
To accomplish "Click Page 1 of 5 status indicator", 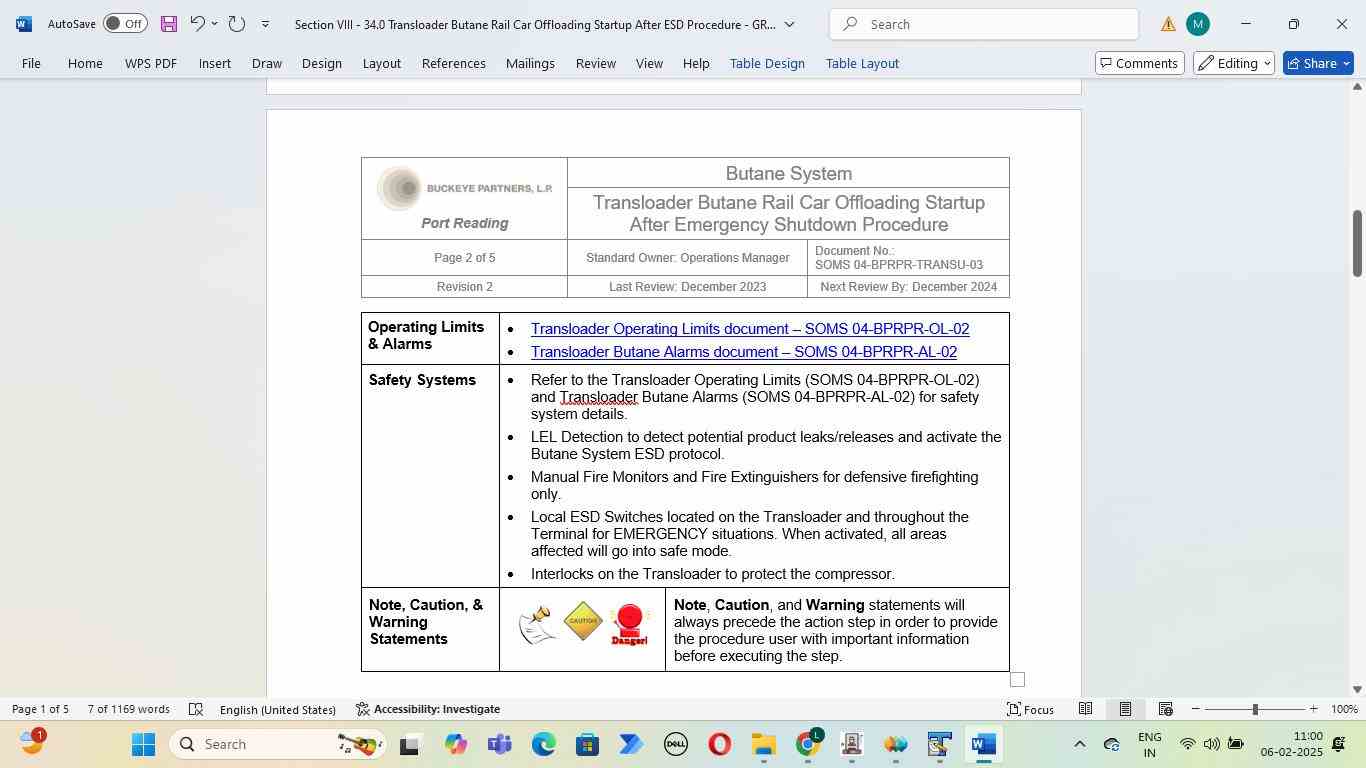I will click(x=40, y=709).
